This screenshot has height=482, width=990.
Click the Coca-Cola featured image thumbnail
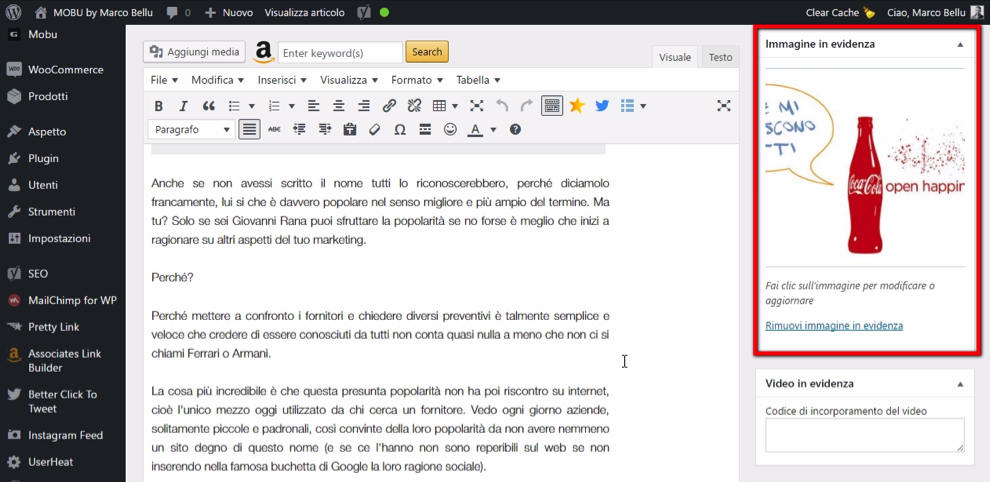point(865,167)
